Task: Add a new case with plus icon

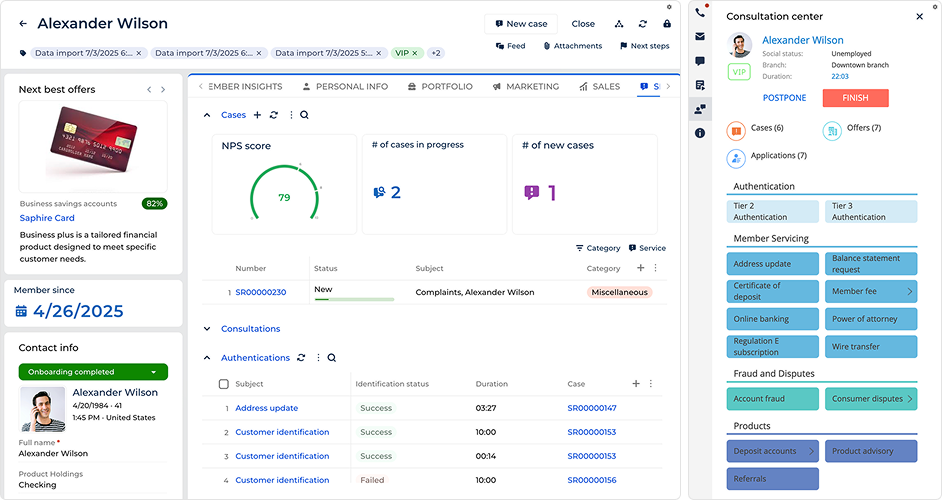Action: click(x=257, y=115)
